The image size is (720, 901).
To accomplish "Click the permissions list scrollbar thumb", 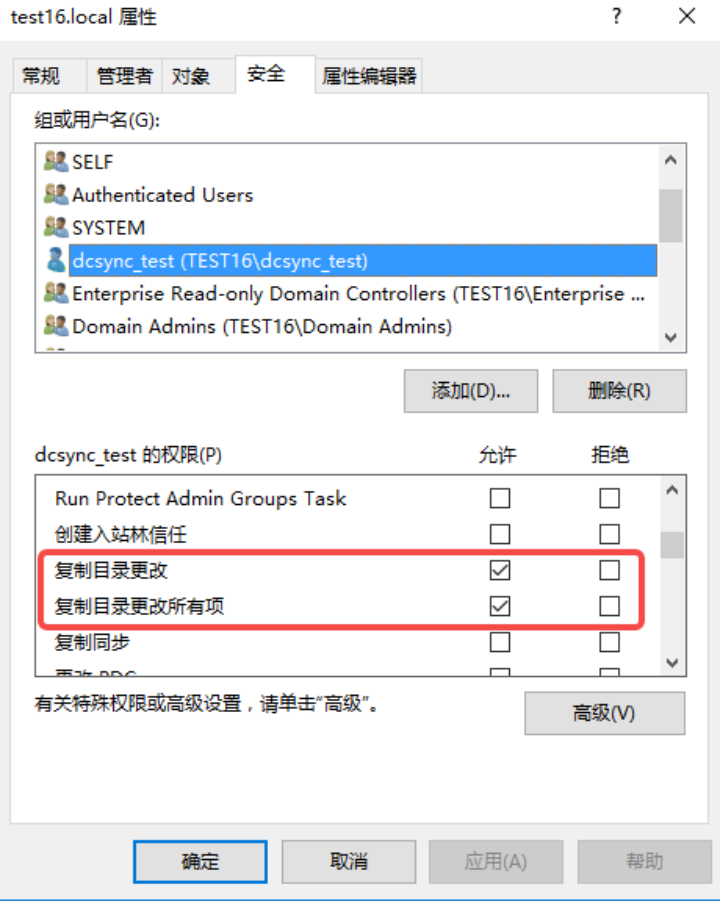I will pos(672,545).
